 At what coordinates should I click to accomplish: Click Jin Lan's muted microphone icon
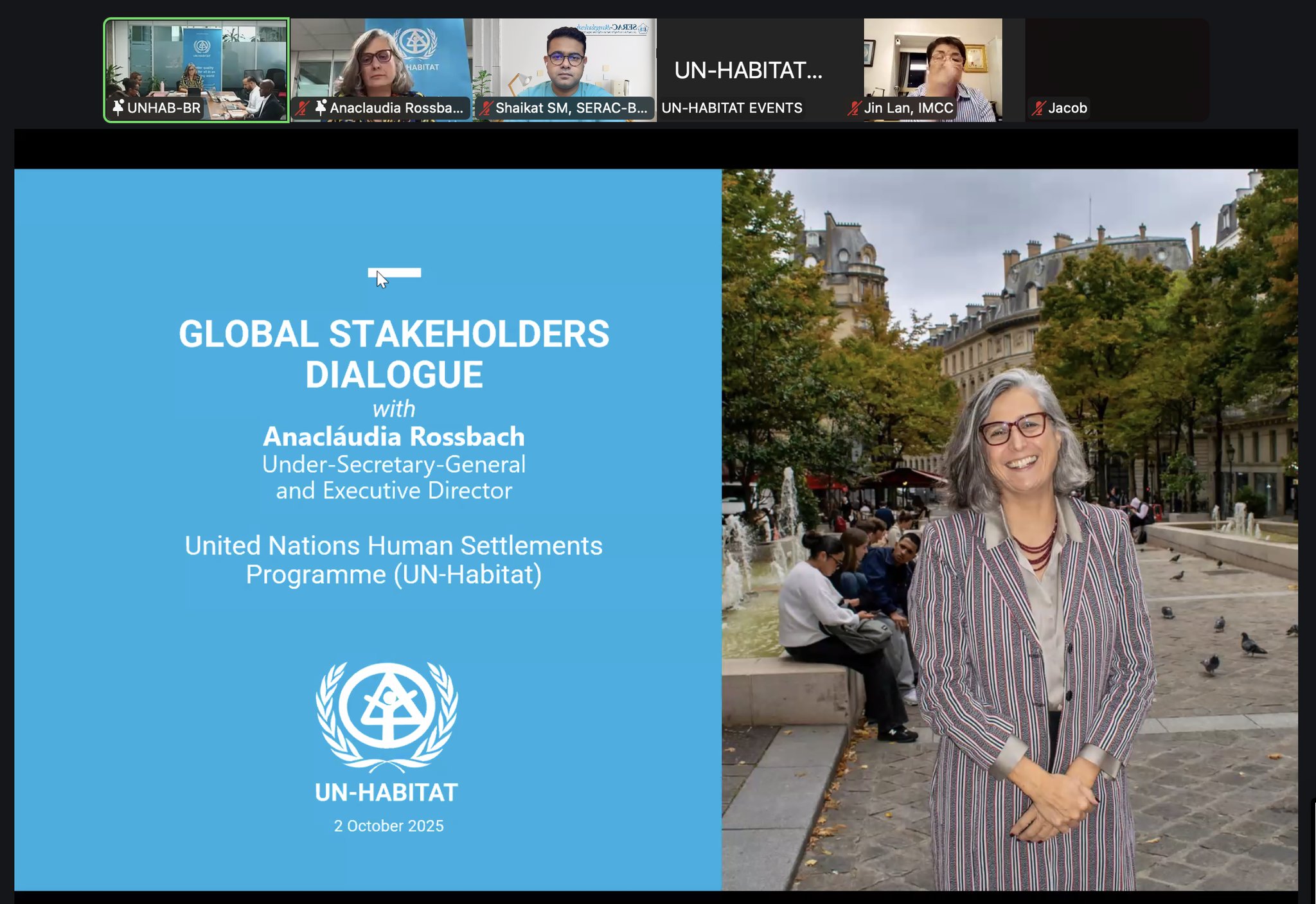(854, 108)
